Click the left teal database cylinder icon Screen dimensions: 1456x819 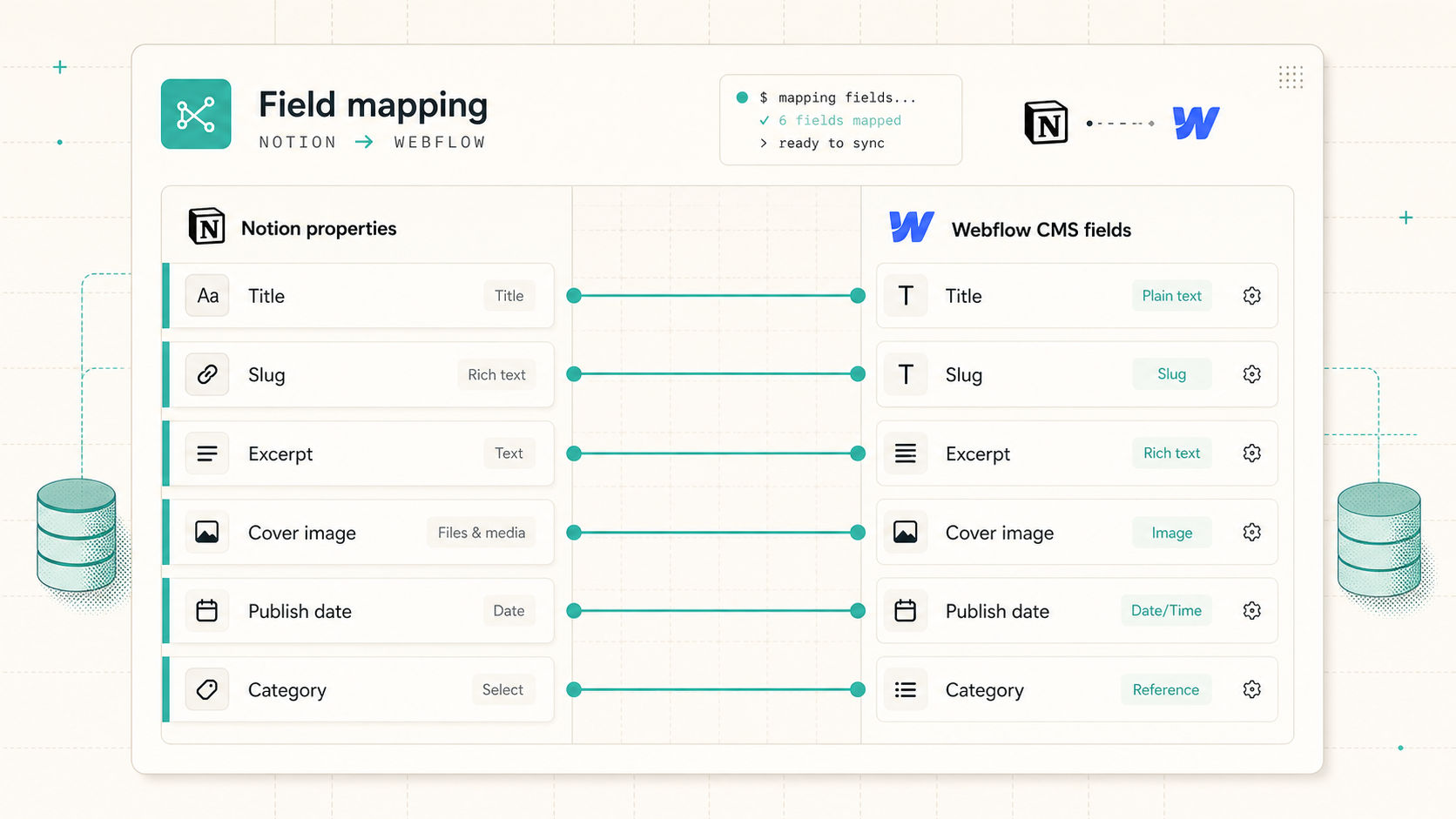pos(77,535)
